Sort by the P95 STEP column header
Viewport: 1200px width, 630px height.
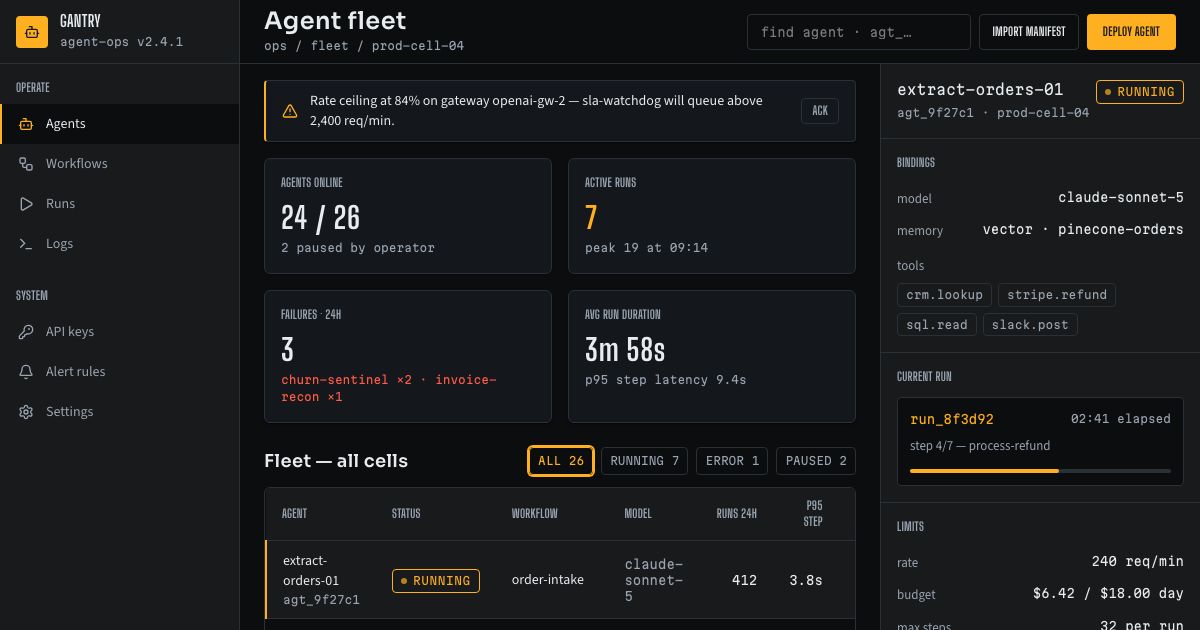coord(813,514)
